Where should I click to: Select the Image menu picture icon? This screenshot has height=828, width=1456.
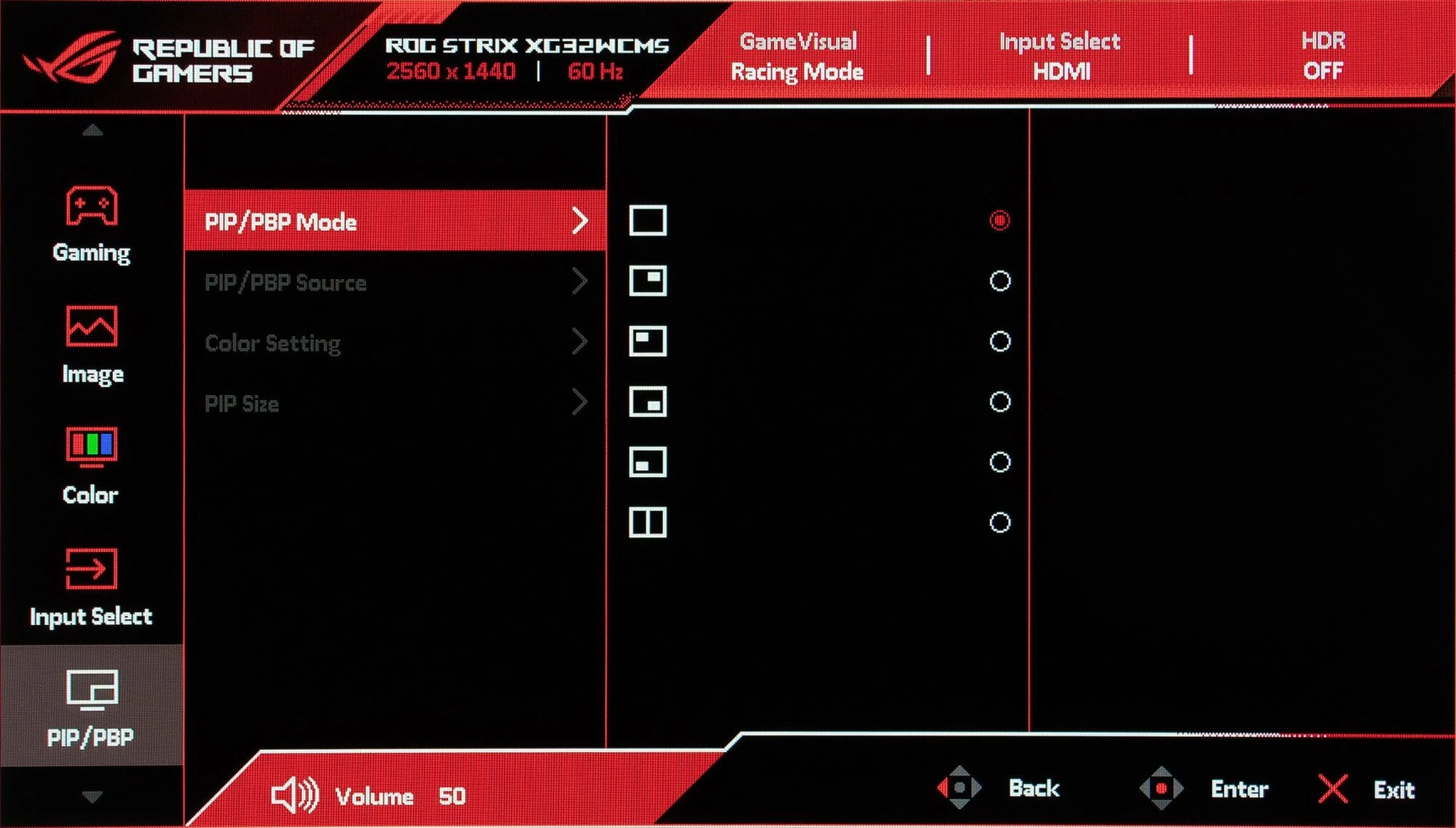[x=92, y=326]
